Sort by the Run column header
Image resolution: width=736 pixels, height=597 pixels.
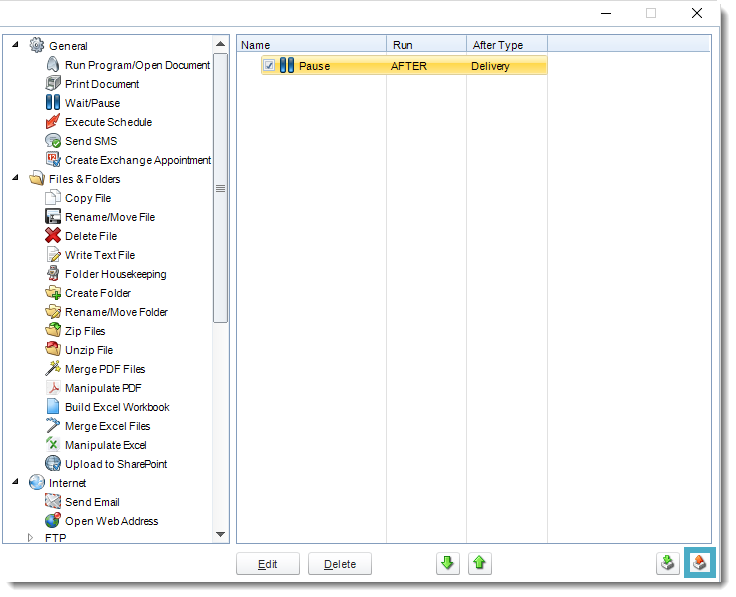pos(427,45)
